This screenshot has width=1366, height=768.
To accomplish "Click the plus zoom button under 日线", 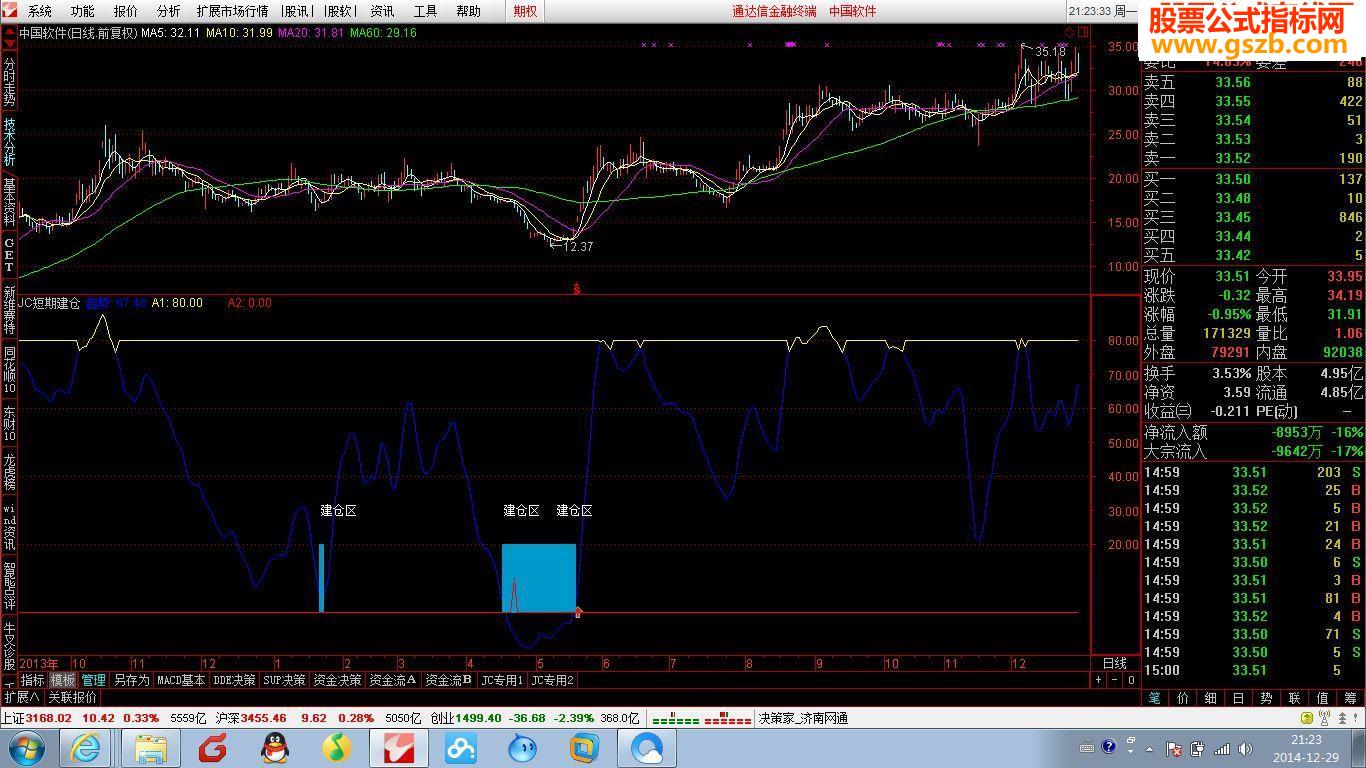I will [1099, 680].
